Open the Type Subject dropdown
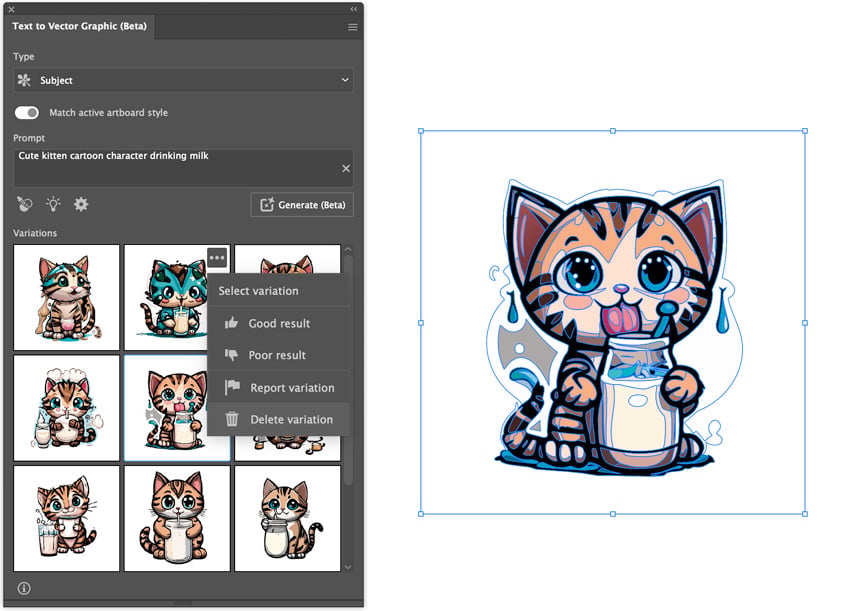Viewport: 850px width, 611px height. pyautogui.click(x=183, y=80)
